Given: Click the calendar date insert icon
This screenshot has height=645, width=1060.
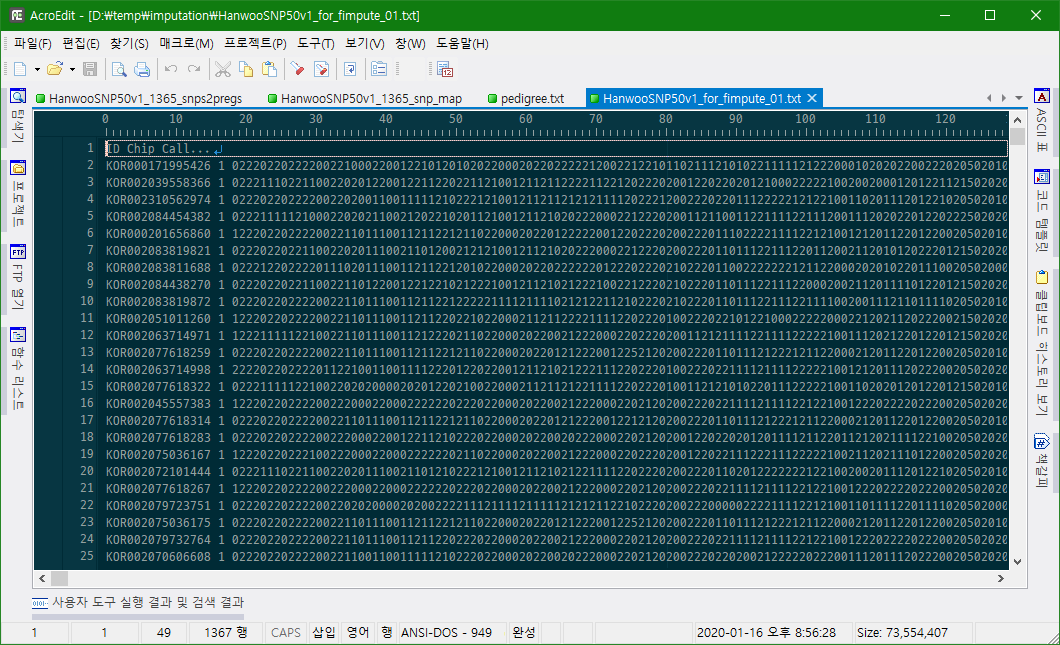Looking at the screenshot, I should click(445, 69).
